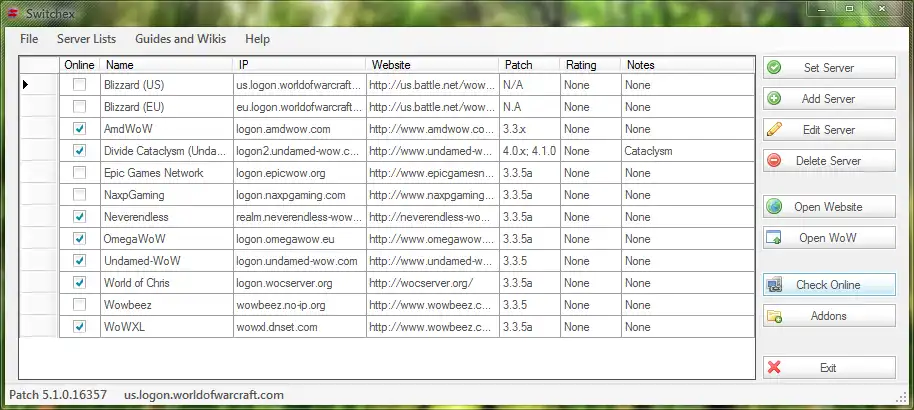Click the '3.3.x' patch cell for AmdWoW

click(x=530, y=129)
